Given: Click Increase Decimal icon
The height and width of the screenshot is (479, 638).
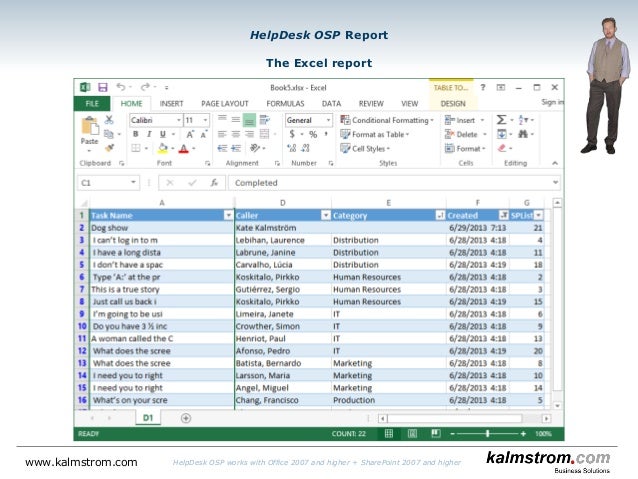Looking at the screenshot, I should tap(292, 148).
